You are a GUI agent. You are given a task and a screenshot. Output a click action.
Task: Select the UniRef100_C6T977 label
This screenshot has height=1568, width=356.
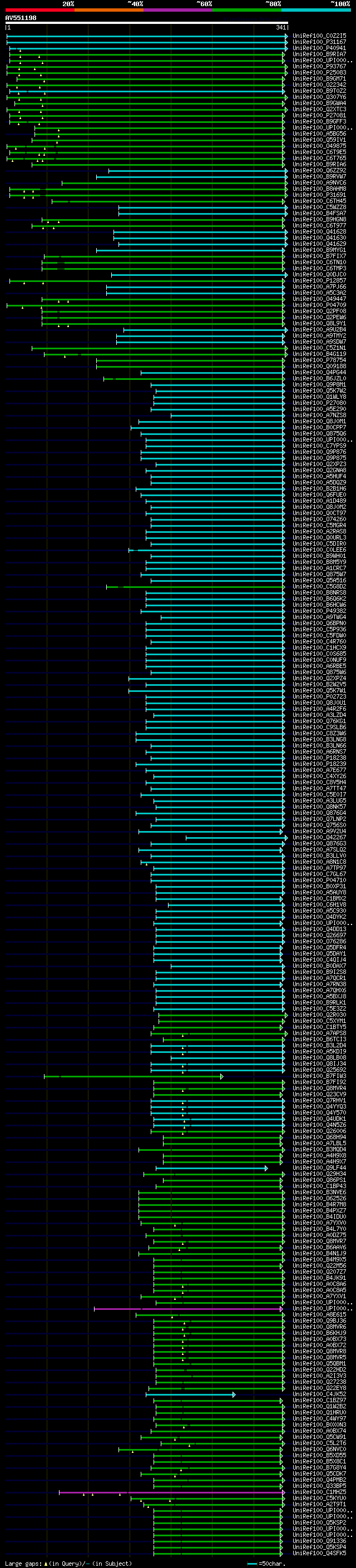tap(319, 225)
